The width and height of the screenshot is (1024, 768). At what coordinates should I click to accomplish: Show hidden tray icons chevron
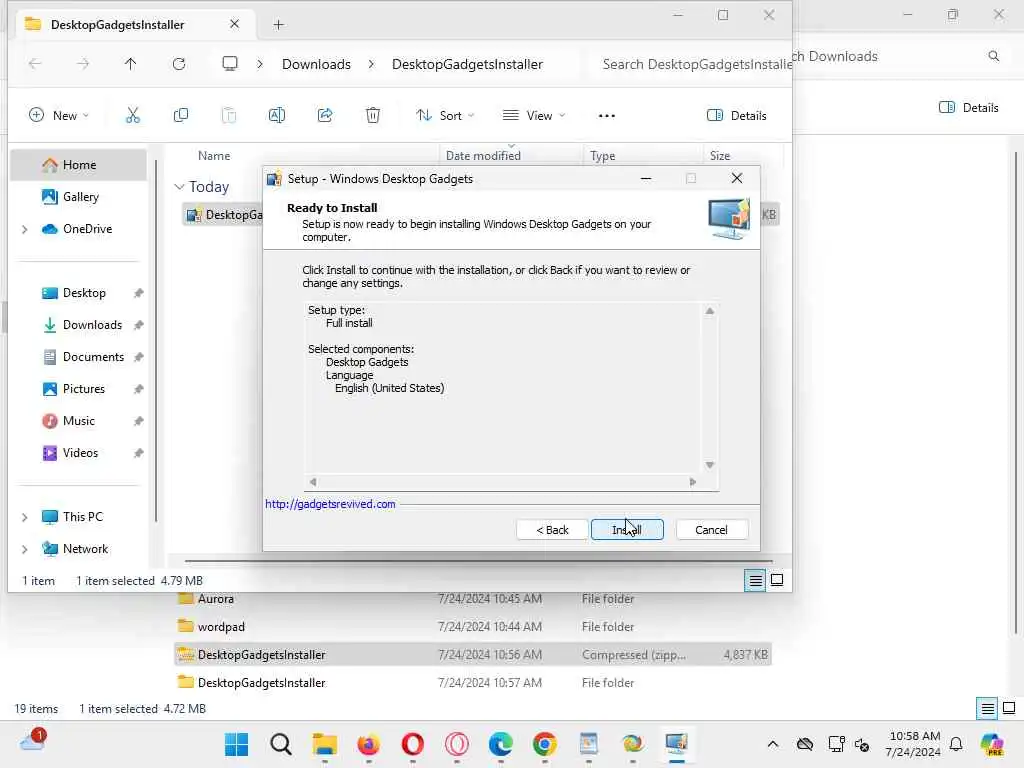773,744
